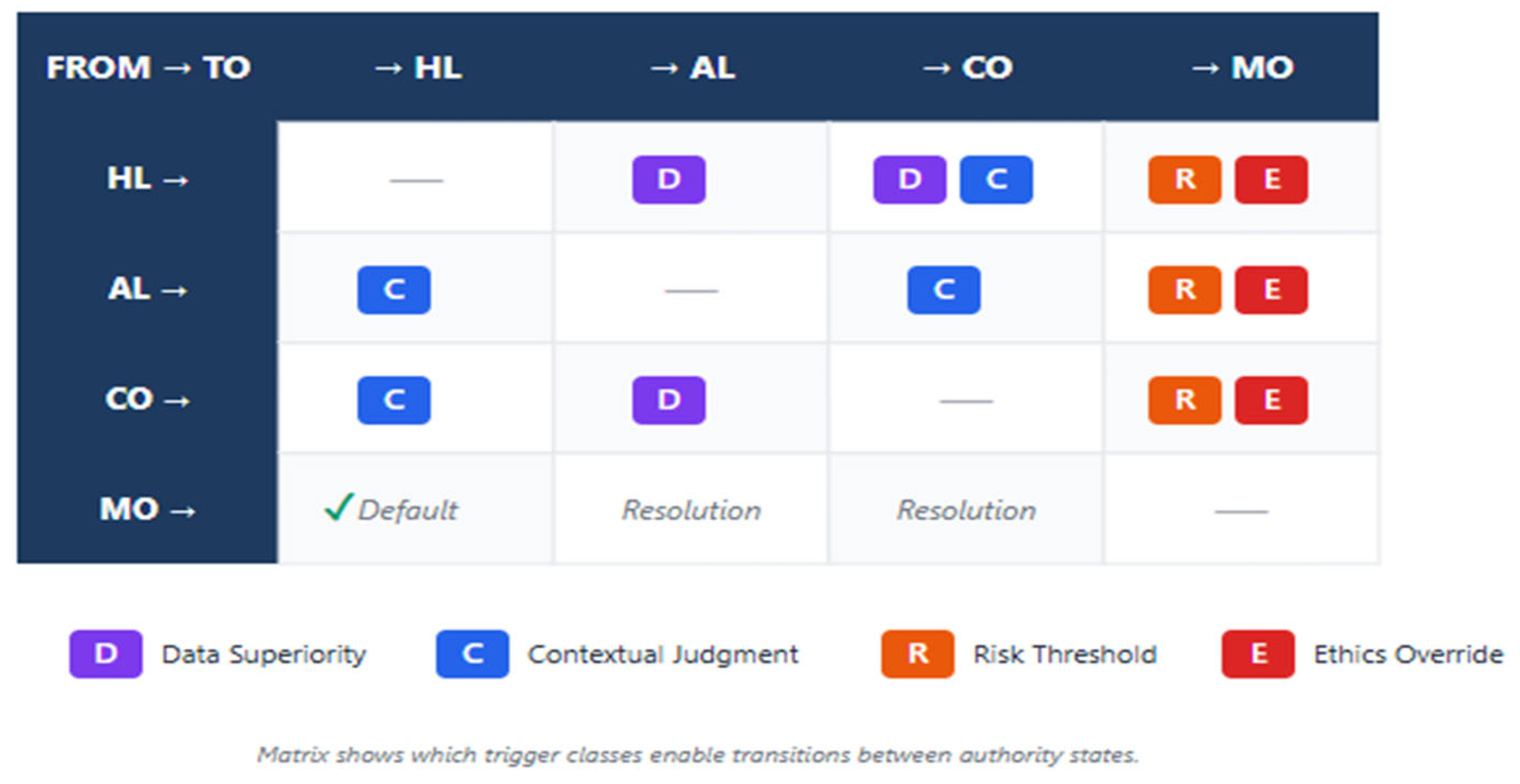Click the purple Data Superiority legend swatch
This screenshot has width=1520, height=784.
click(106, 653)
